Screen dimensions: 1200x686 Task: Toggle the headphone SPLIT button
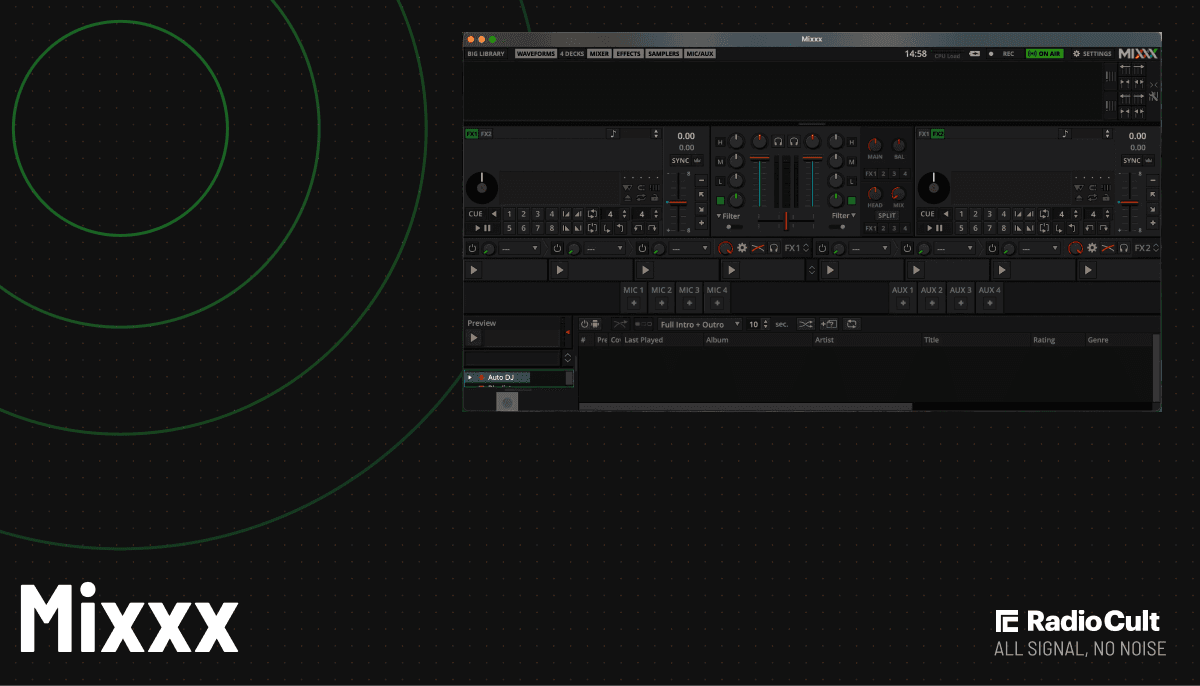point(887,215)
